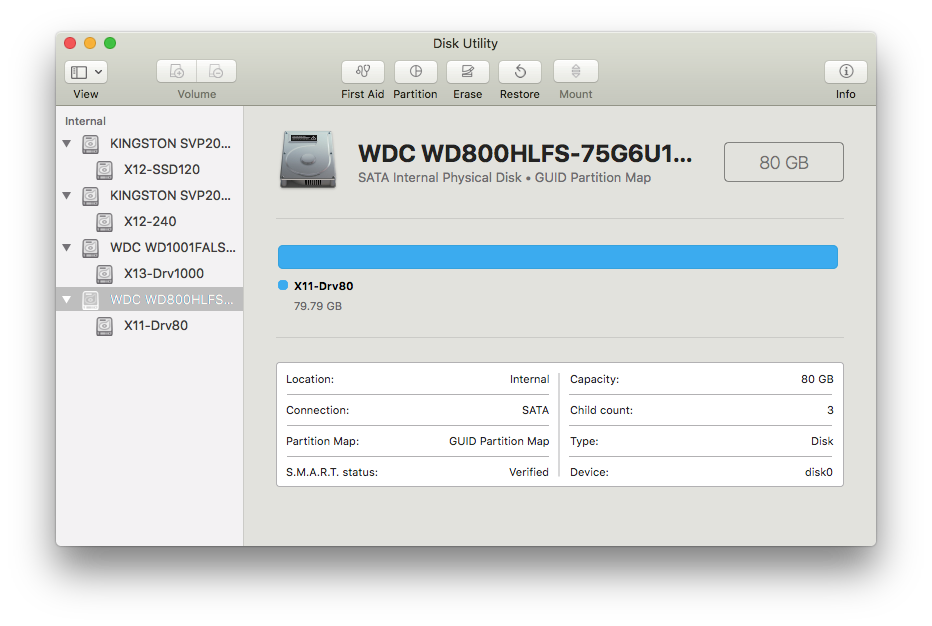Click the Mount toolbar button
The width and height of the screenshot is (932, 626).
pos(575,72)
